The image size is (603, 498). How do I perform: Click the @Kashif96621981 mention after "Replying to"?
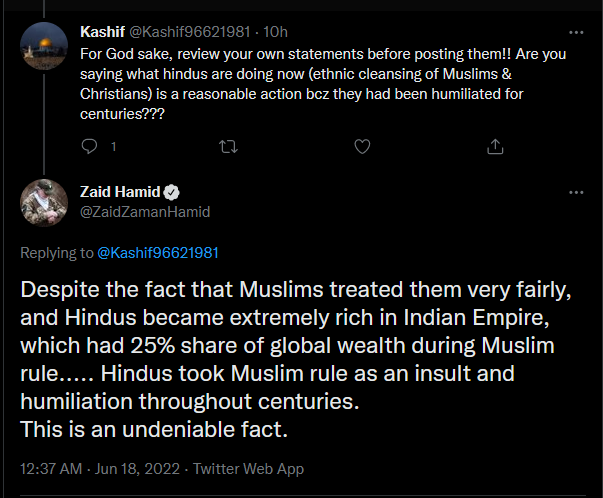[158, 253]
